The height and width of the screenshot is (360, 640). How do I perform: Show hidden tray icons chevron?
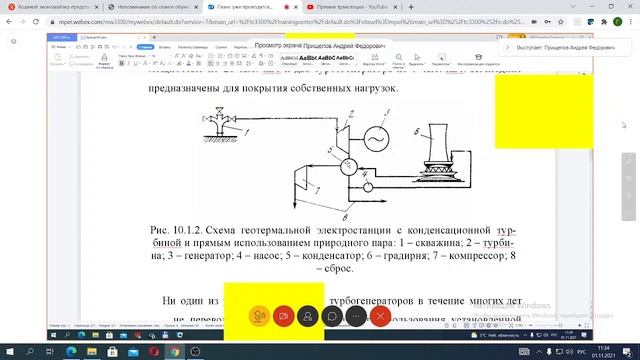539,351
